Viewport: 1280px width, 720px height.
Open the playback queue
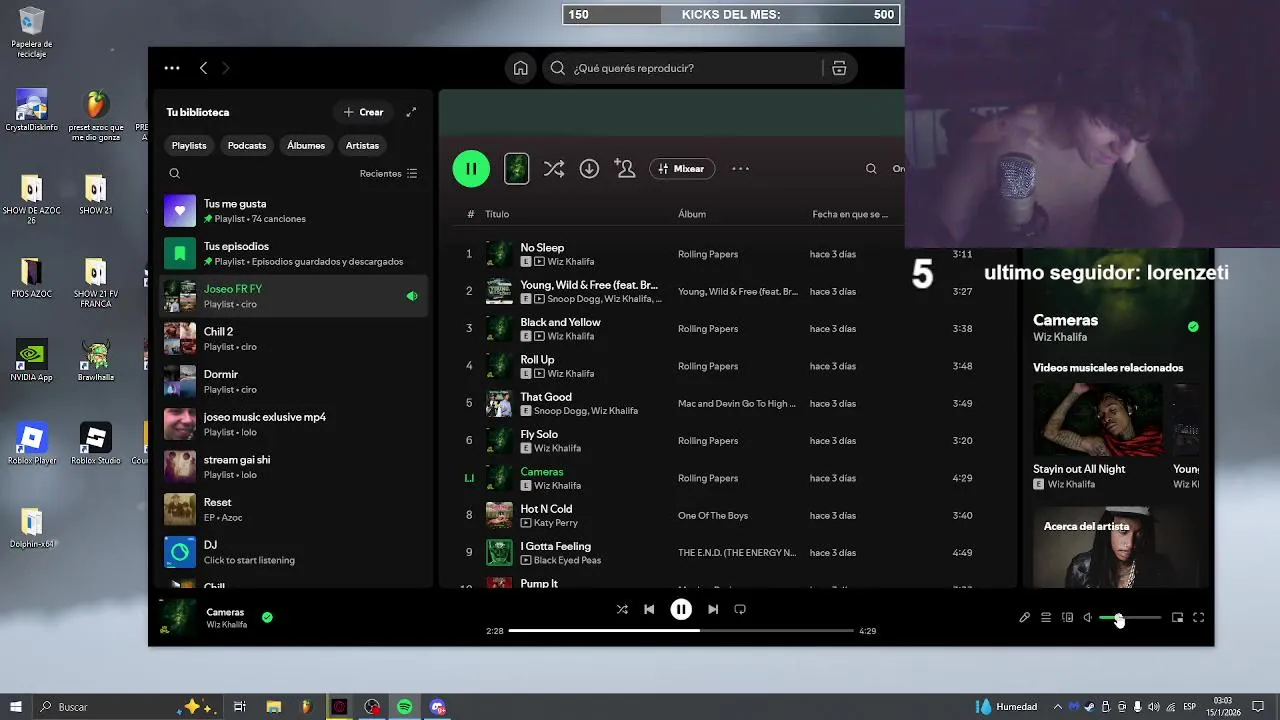click(x=1046, y=618)
